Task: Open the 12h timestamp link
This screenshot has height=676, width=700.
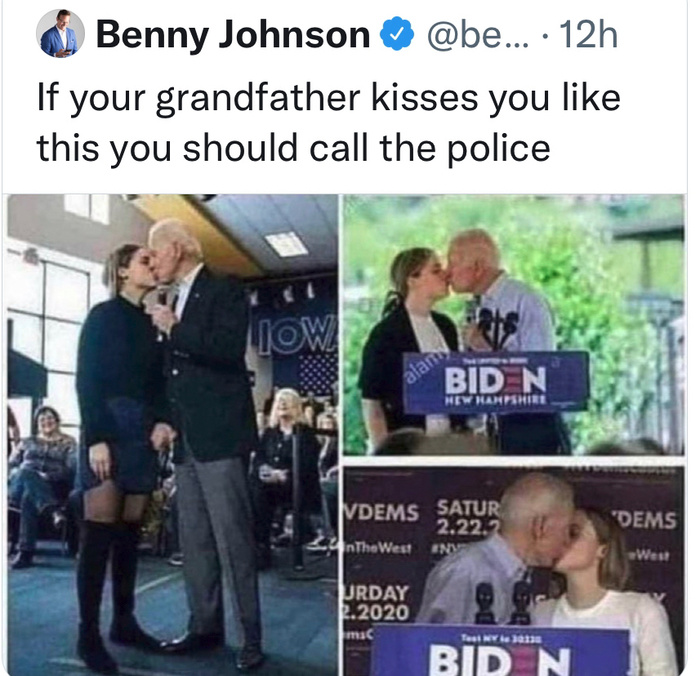Action: point(588,34)
